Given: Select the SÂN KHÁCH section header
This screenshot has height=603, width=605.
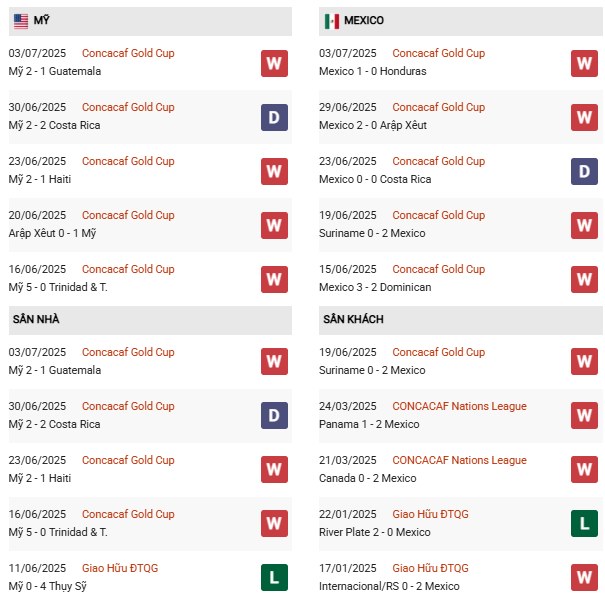Looking at the screenshot, I should click(353, 319).
